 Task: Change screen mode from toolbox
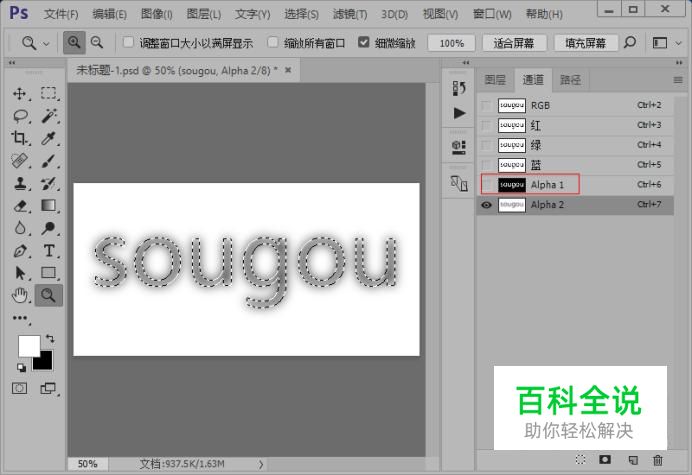[x=48, y=388]
